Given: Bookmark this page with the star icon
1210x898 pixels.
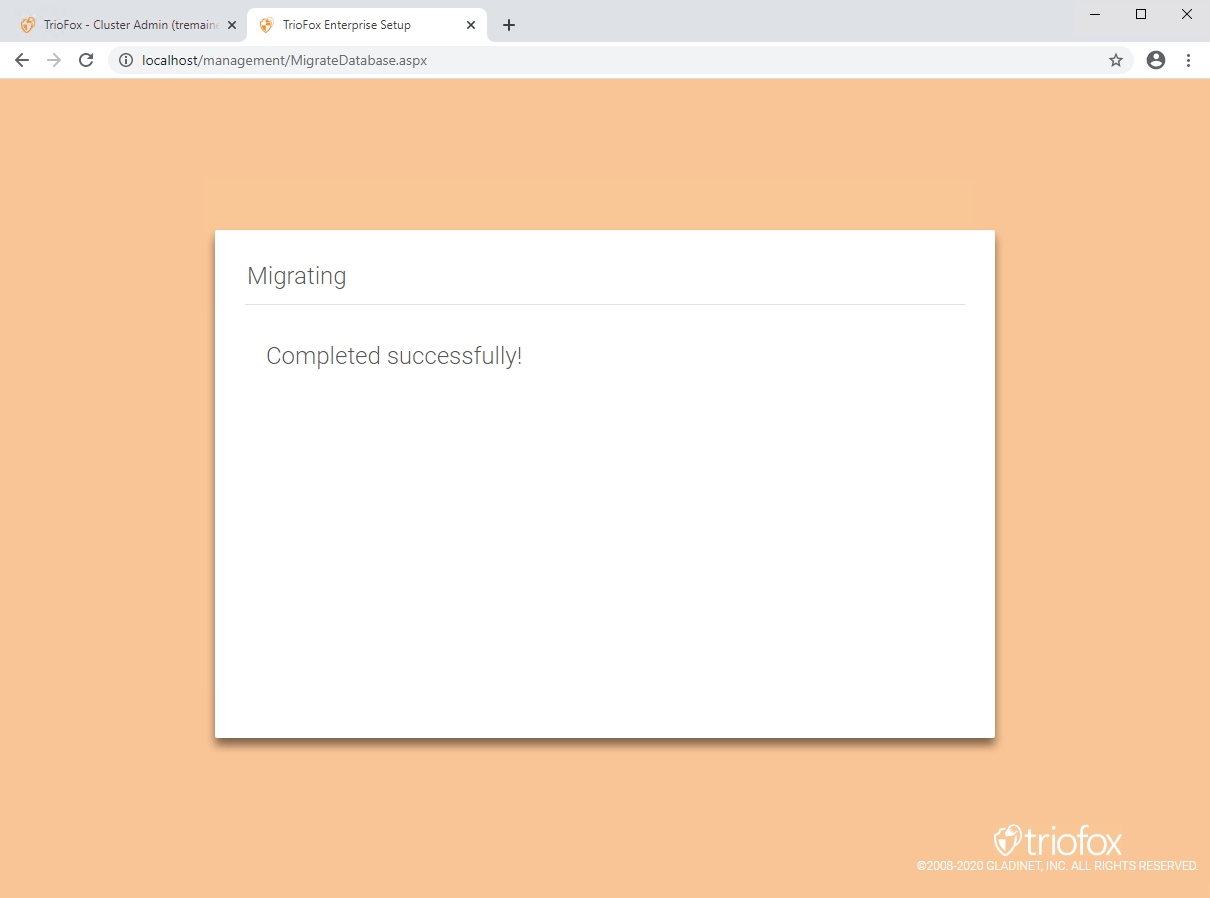Looking at the screenshot, I should coord(1116,60).
